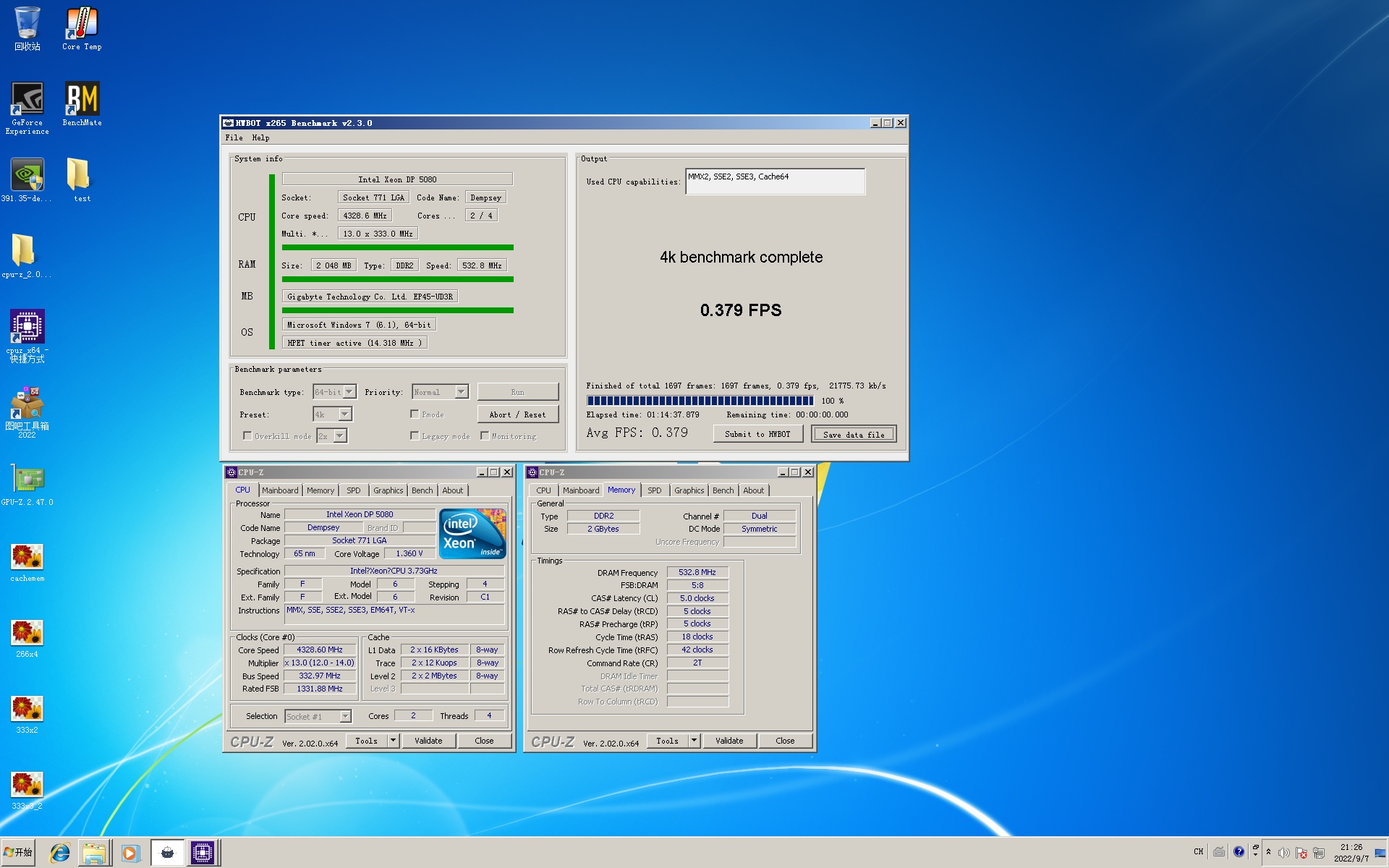The height and width of the screenshot is (868, 1389).
Task: Open the Recycle Bin desktop icon
Action: point(27,29)
